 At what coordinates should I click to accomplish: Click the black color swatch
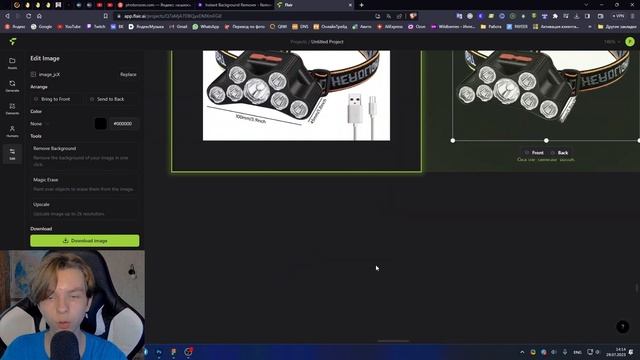pyautogui.click(x=100, y=124)
